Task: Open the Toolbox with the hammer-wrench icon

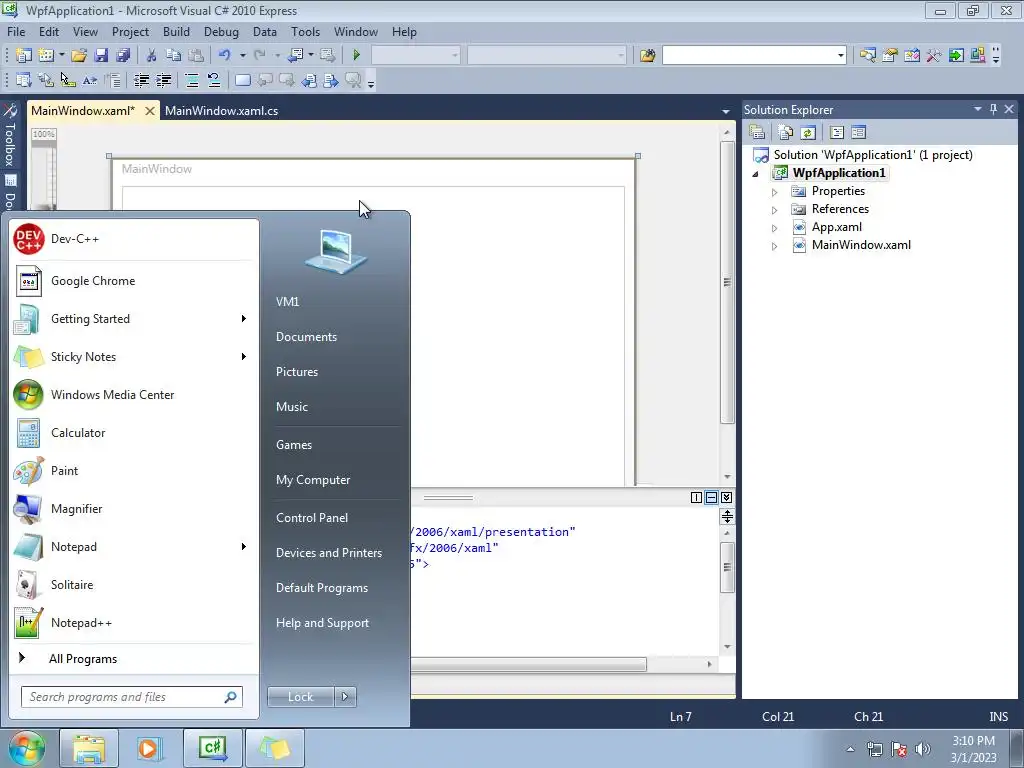Action: click(x=934, y=56)
